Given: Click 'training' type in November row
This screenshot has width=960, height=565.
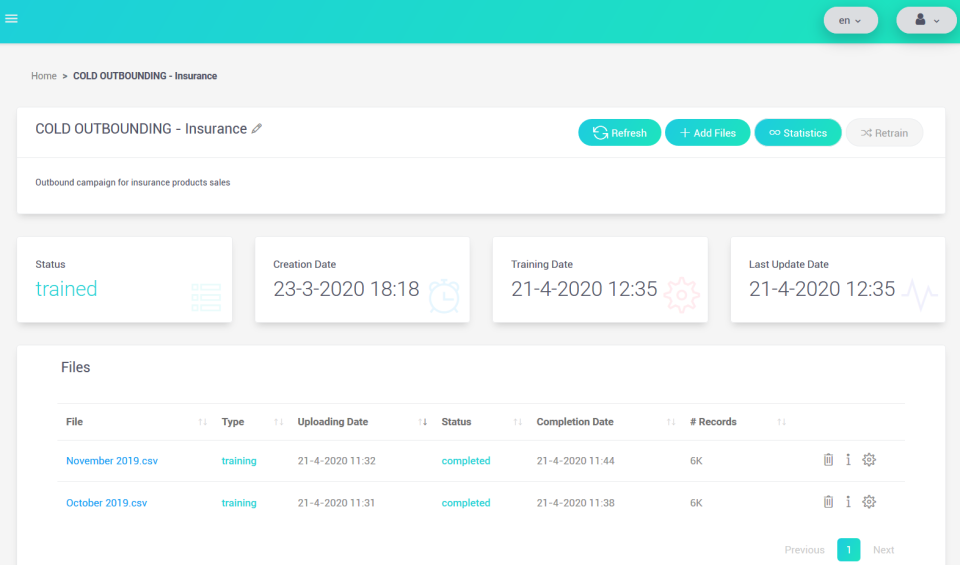Looking at the screenshot, I should [239, 460].
